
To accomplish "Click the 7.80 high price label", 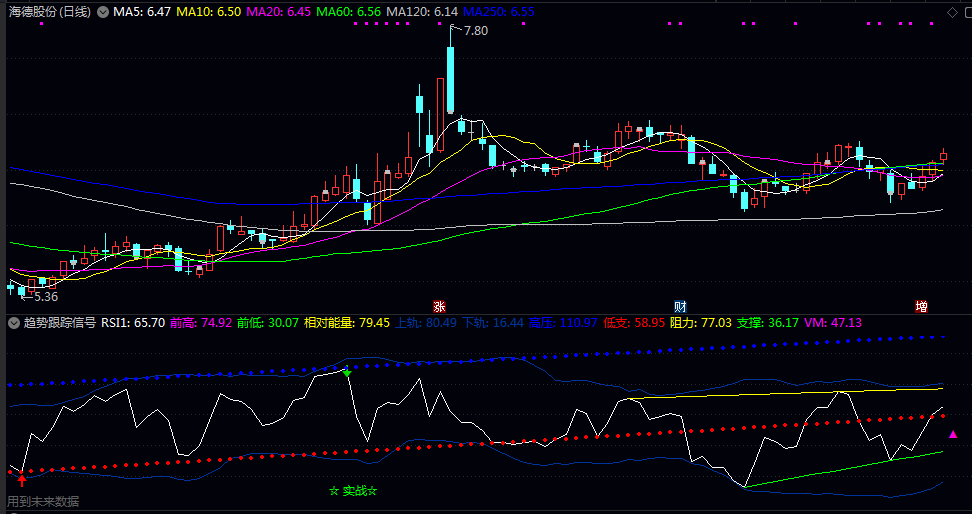I will coord(475,31).
